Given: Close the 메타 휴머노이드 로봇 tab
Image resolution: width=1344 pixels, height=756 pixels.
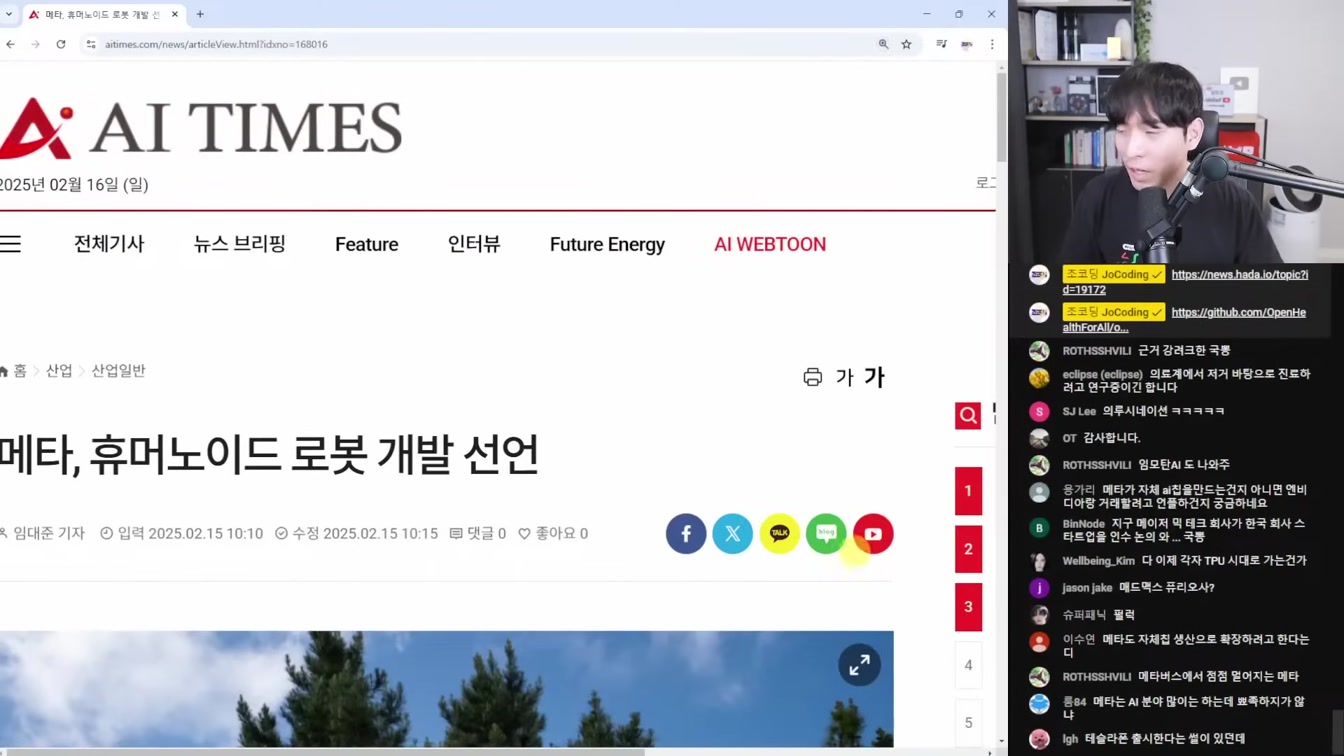Looking at the screenshot, I should coord(175,14).
